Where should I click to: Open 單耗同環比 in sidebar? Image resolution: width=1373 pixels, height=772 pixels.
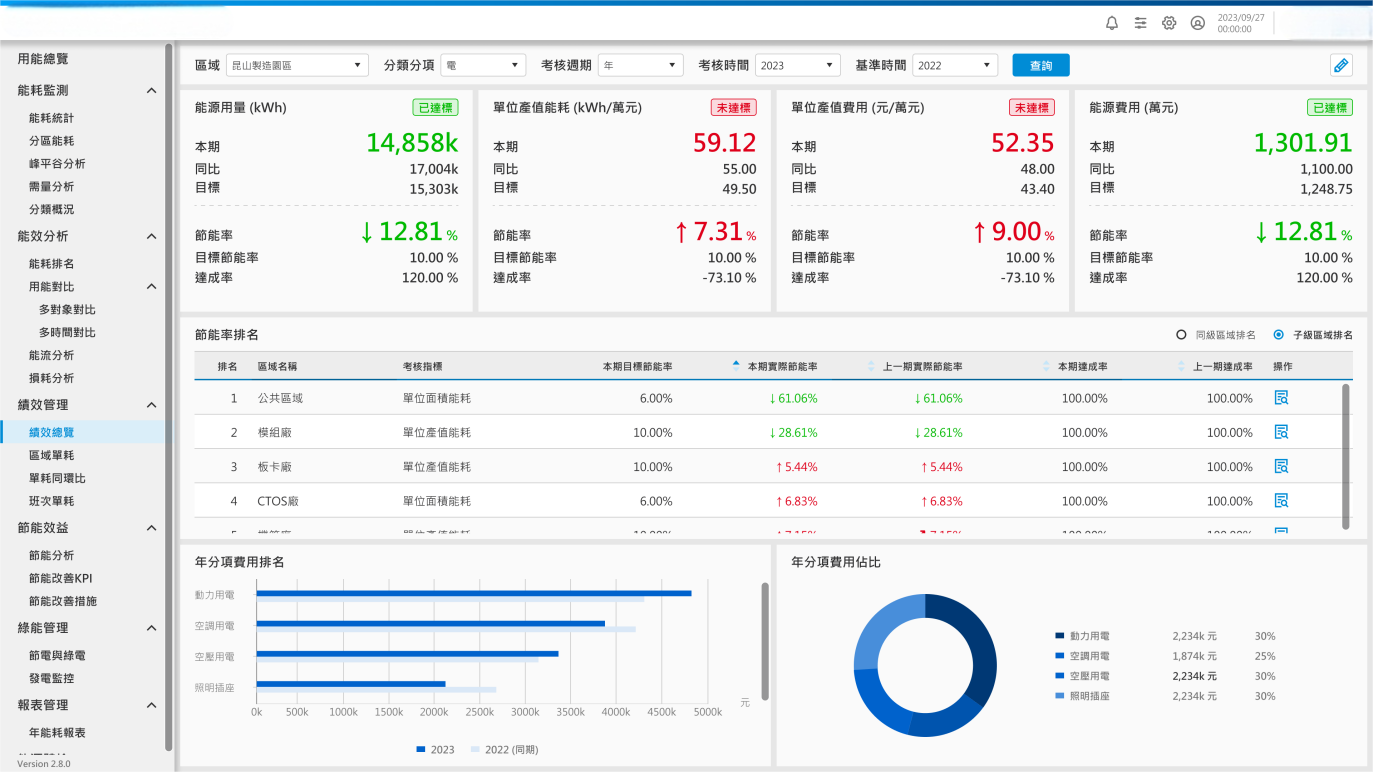click(x=57, y=479)
